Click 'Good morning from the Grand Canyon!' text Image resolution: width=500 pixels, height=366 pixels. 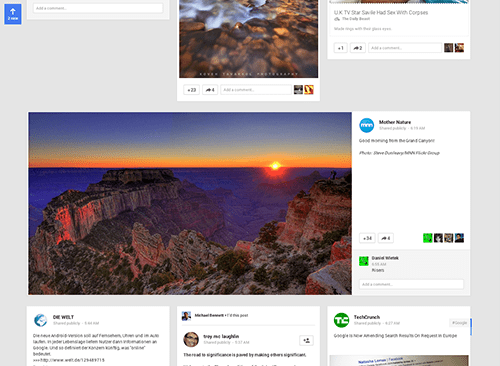click(x=397, y=141)
